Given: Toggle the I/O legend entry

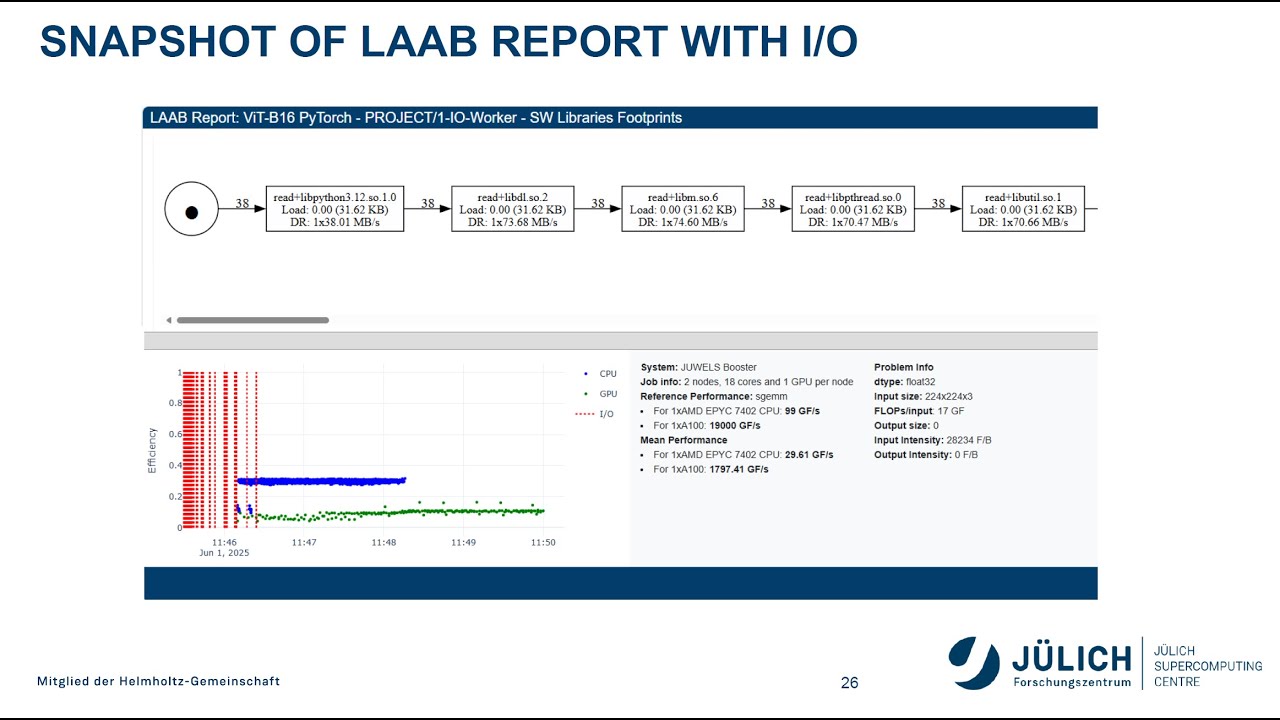Looking at the screenshot, I should [596, 414].
